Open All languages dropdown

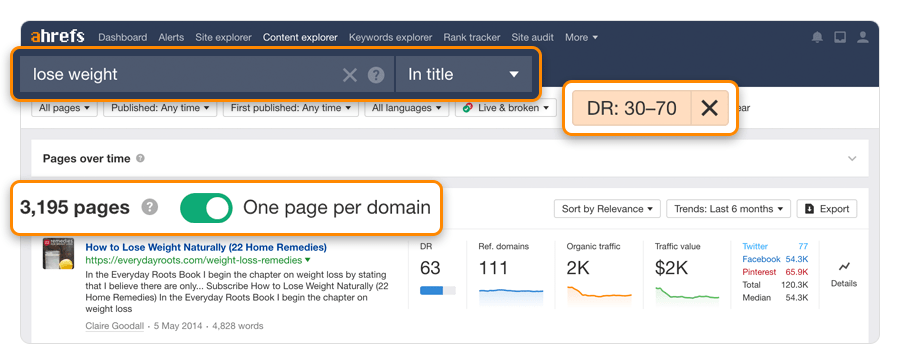pyautogui.click(x=406, y=108)
